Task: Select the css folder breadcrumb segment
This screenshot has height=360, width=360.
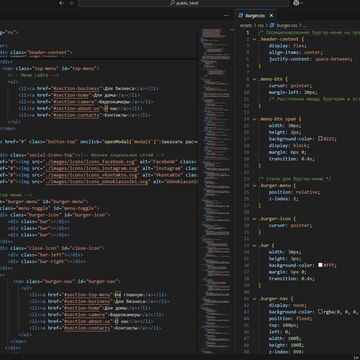Action: click(260, 25)
